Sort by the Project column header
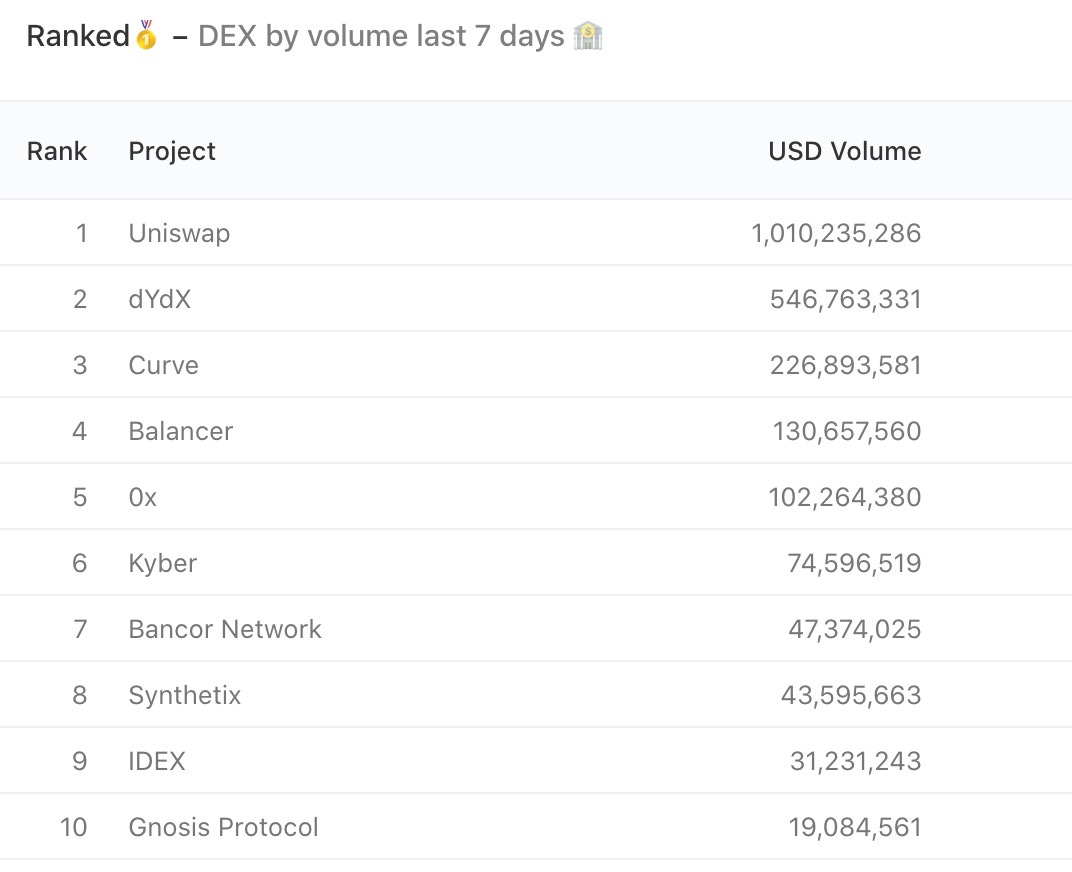The height and width of the screenshot is (872, 1072). 172,151
